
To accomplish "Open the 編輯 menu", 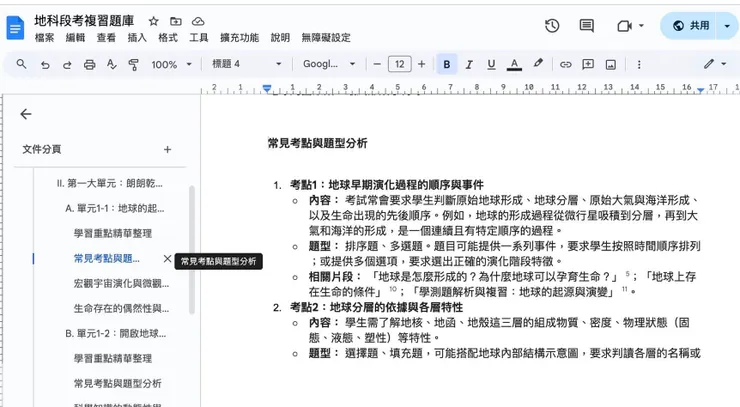I will (x=75, y=38).
